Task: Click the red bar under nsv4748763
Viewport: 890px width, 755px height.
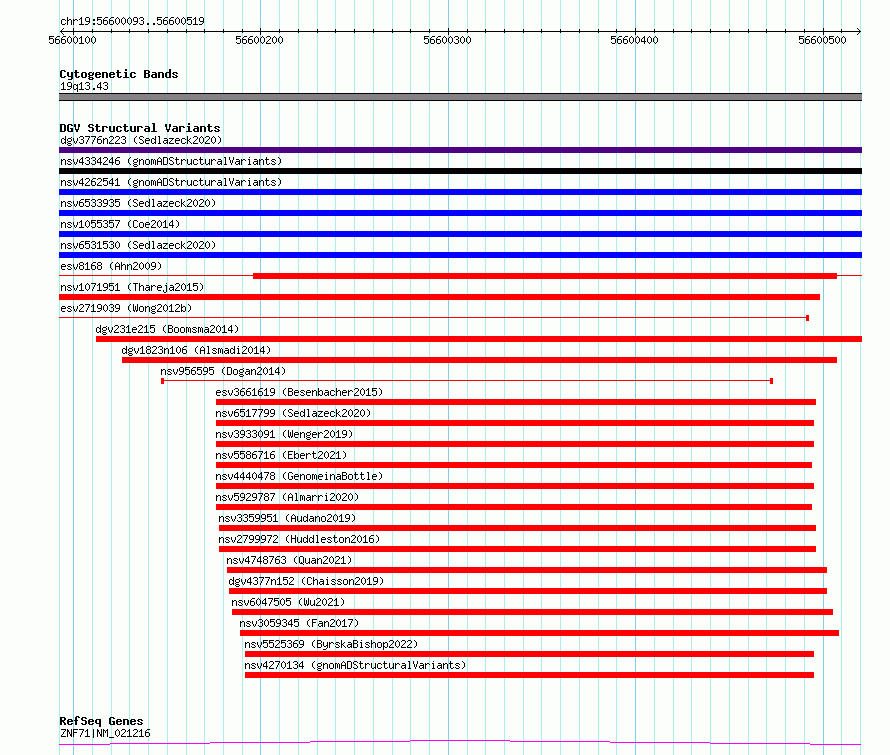Action: coord(527,571)
